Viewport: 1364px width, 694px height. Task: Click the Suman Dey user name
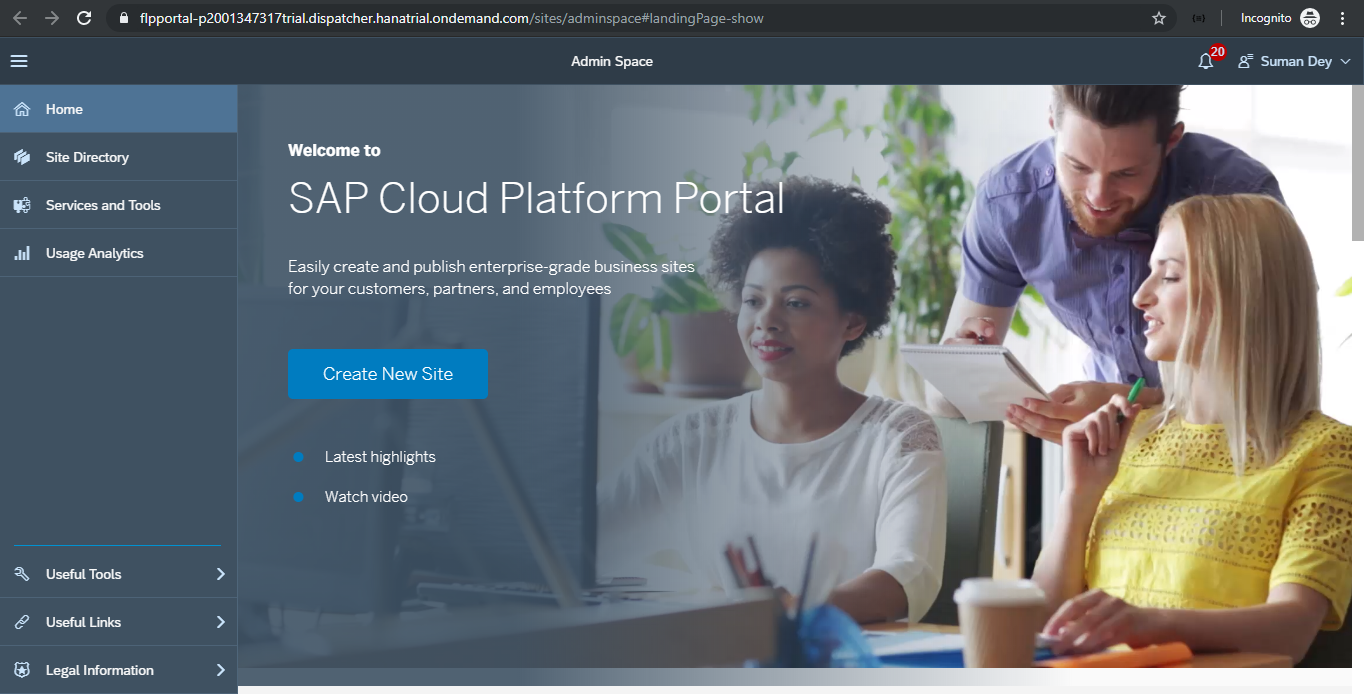tap(1296, 61)
